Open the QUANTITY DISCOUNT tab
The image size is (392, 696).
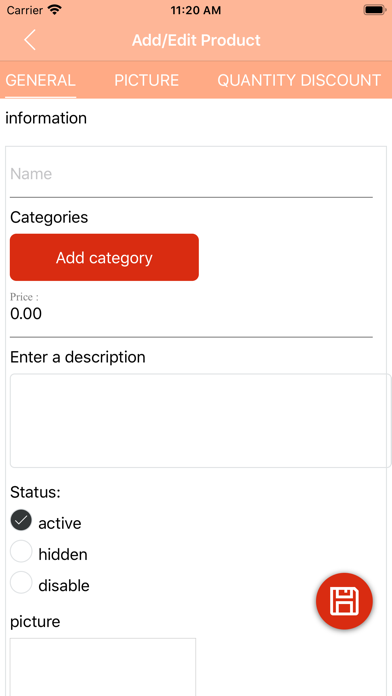point(299,80)
